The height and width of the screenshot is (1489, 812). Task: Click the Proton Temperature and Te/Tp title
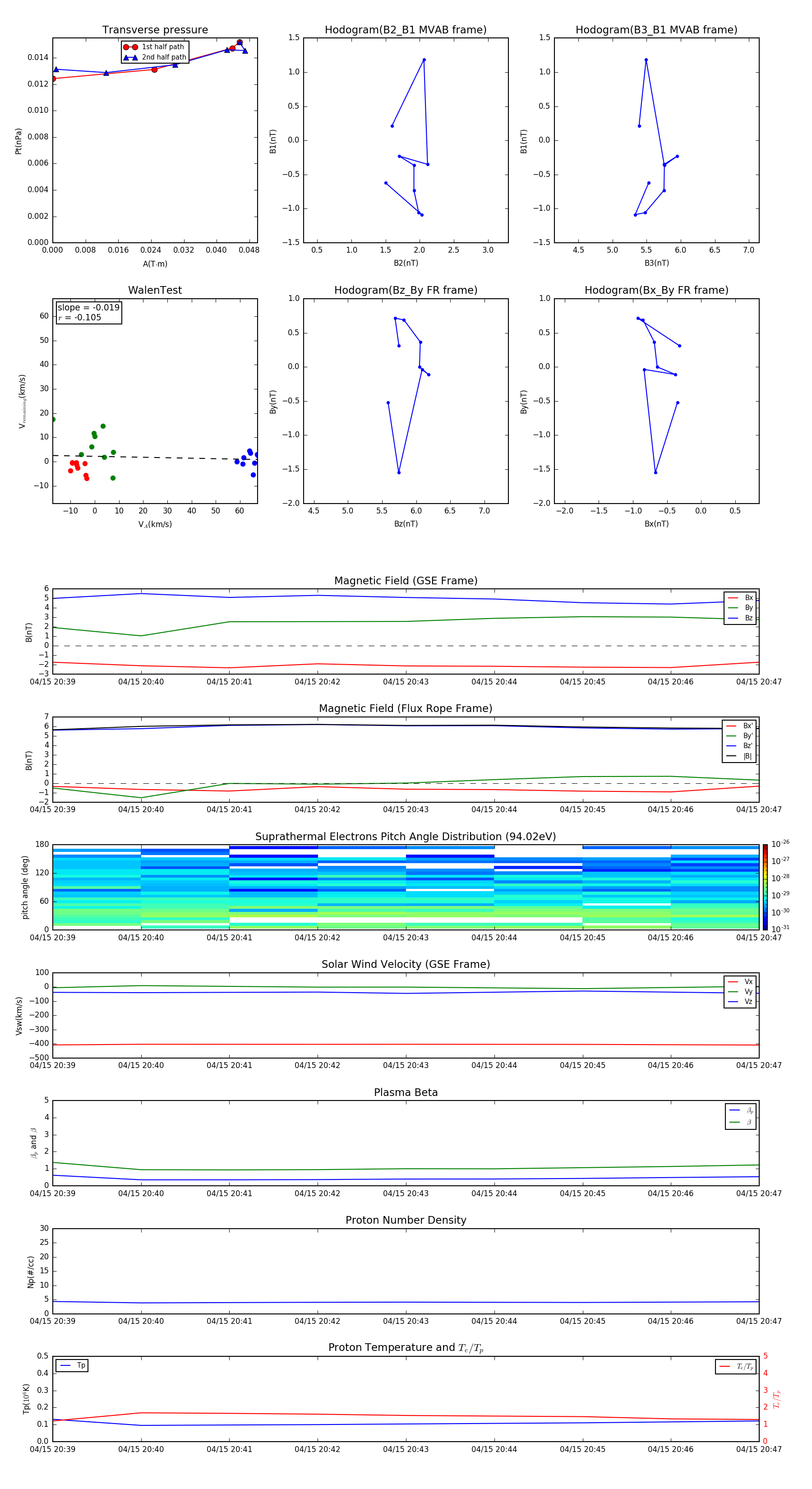pos(406,1348)
